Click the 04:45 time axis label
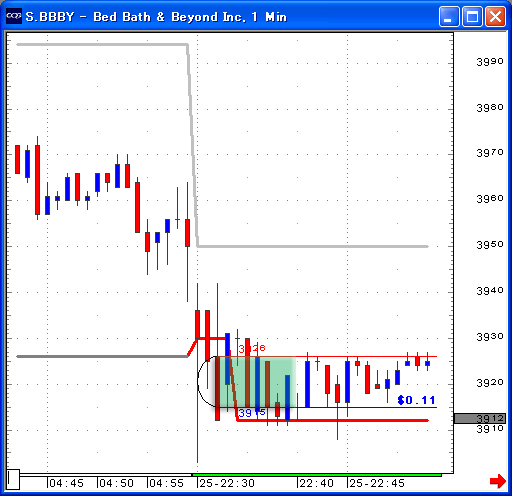The image size is (512, 496). pyautogui.click(x=66, y=483)
